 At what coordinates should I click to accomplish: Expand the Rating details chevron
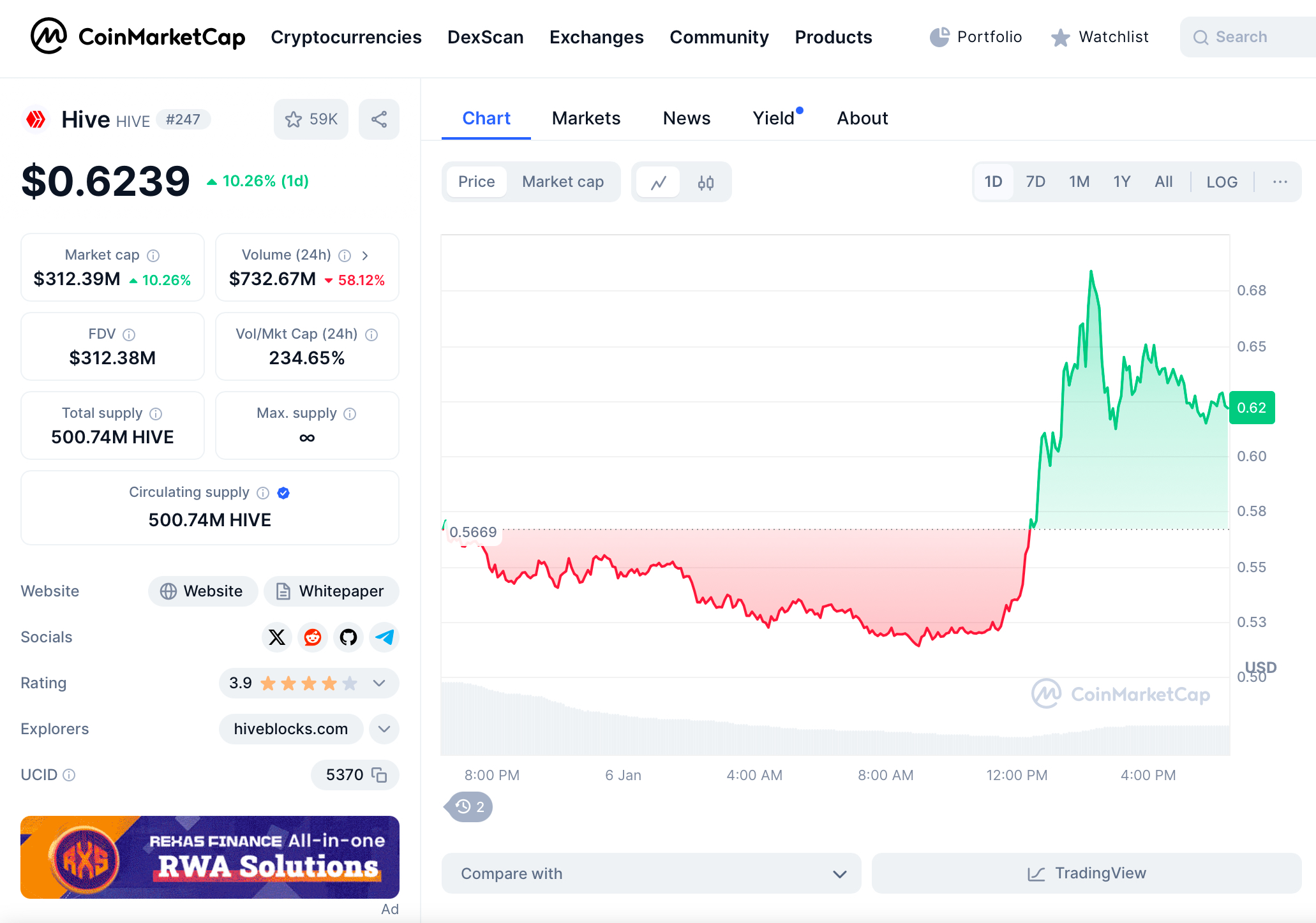pyautogui.click(x=379, y=683)
